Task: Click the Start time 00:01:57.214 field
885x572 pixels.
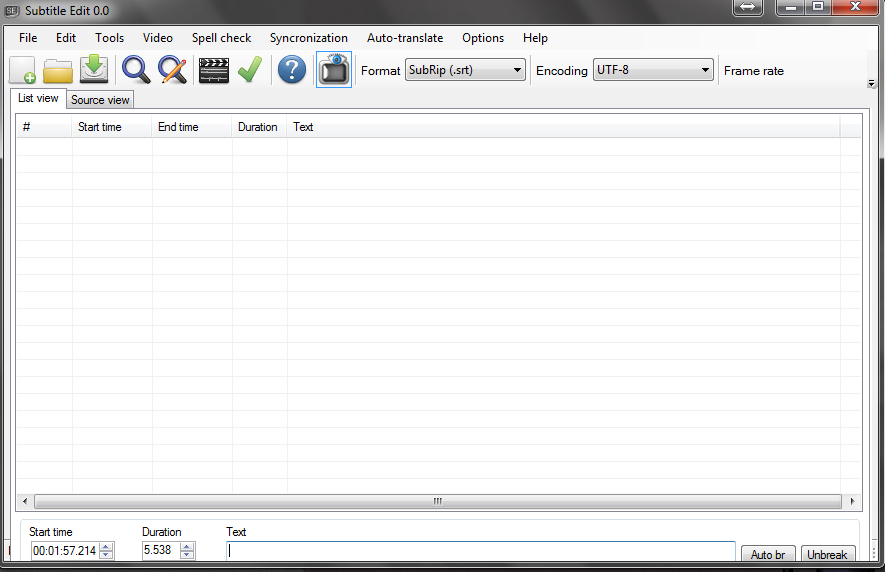Action: point(64,551)
